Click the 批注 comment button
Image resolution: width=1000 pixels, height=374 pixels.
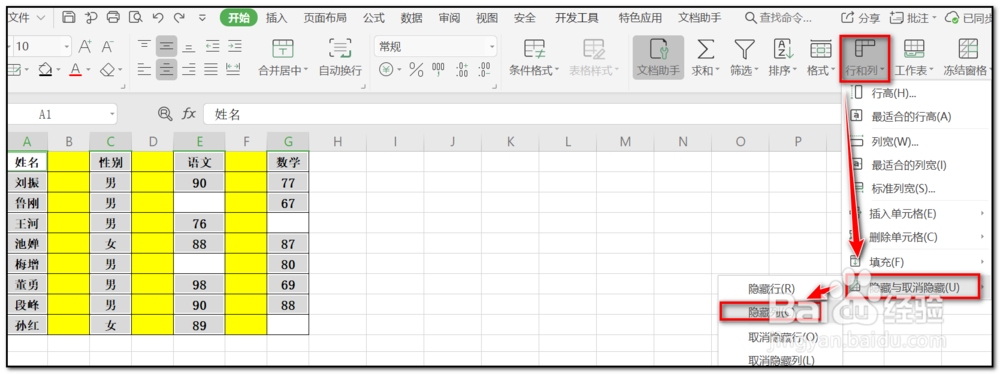914,18
